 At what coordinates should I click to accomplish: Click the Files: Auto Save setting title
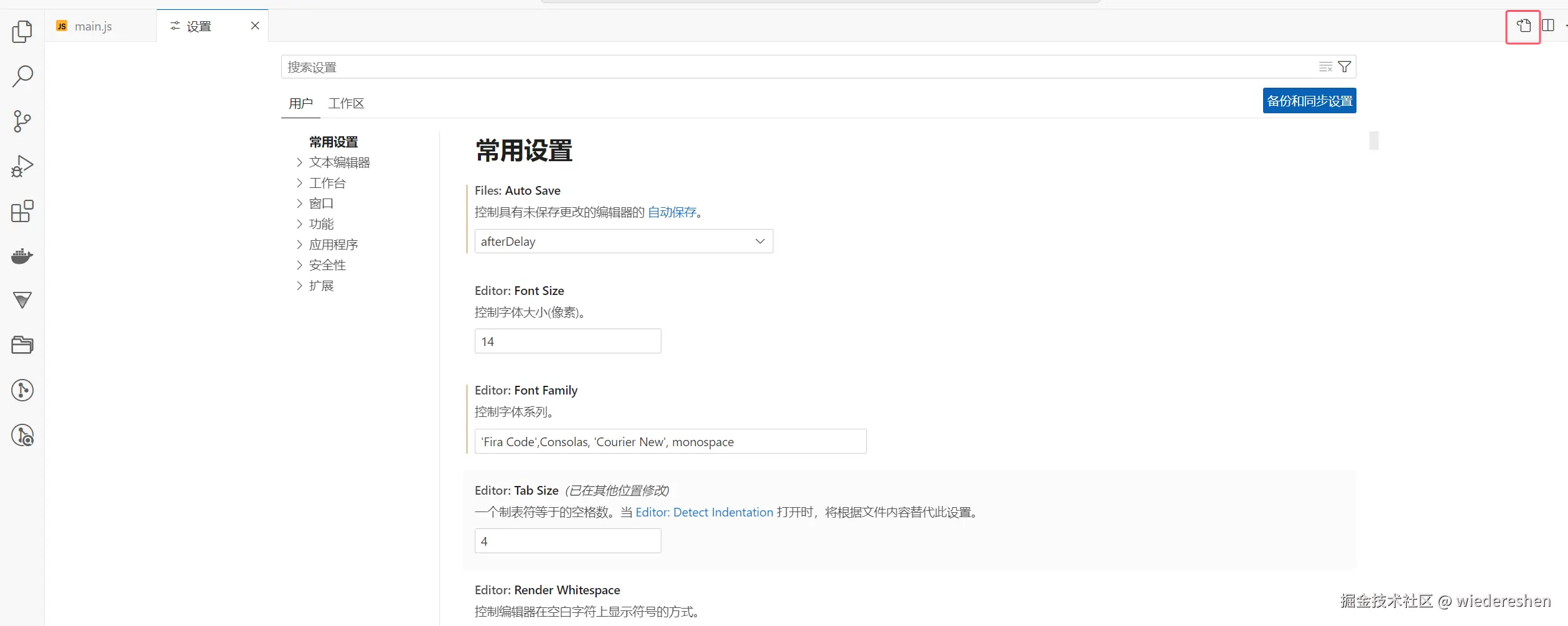pos(518,190)
